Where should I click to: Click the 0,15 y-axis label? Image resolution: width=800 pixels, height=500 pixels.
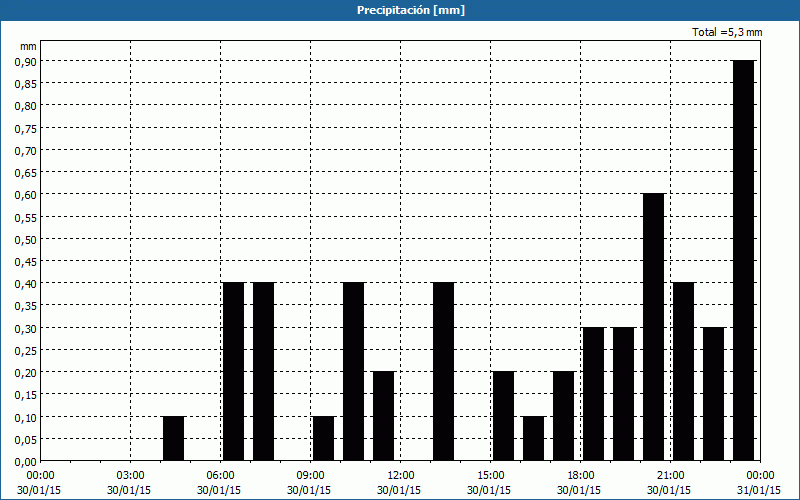click(26, 395)
